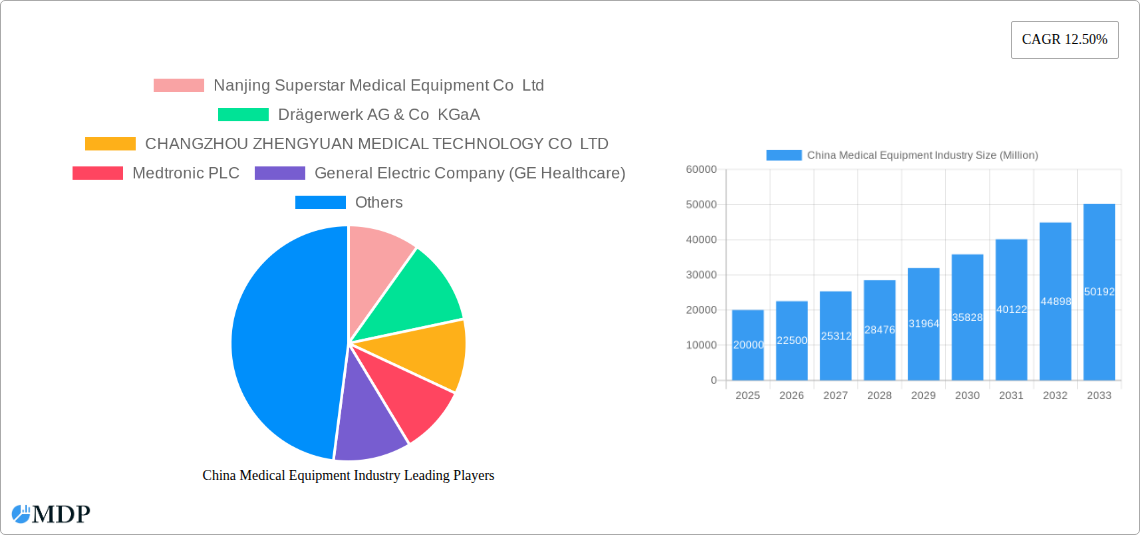
Task: Click the 2029 bar showing 31964
Action: point(923,324)
